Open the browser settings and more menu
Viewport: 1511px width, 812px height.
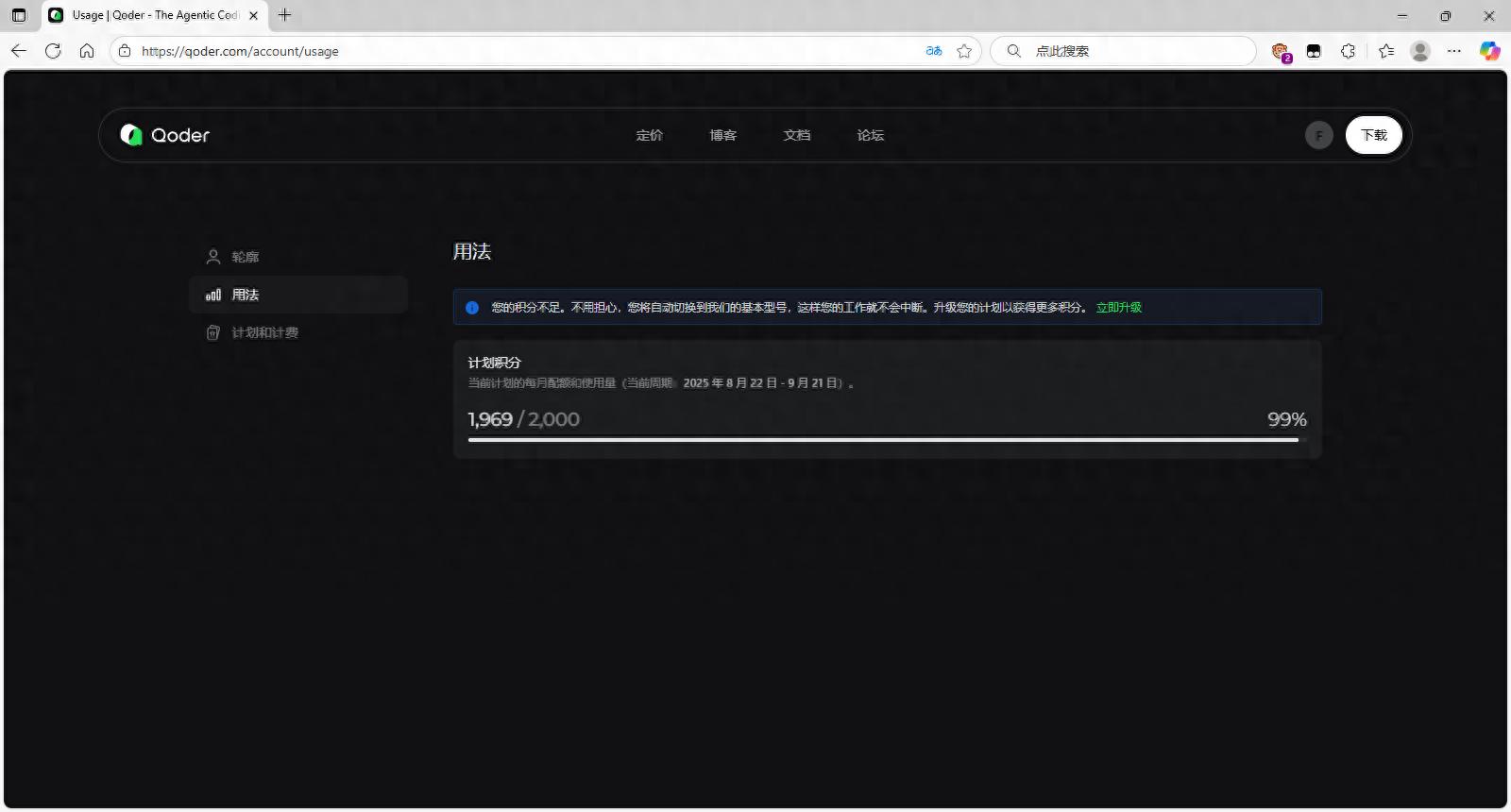(1454, 51)
